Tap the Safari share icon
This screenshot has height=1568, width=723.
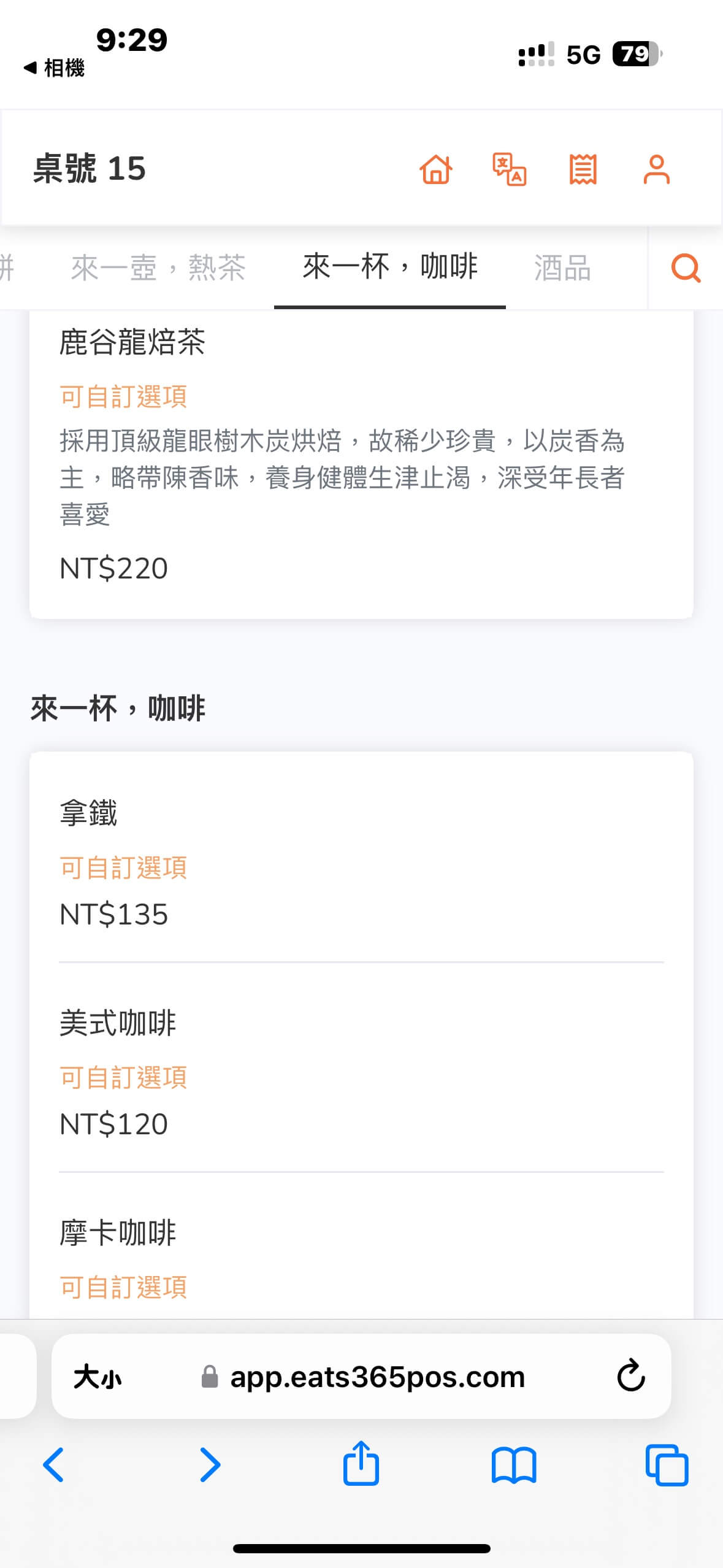tap(361, 1464)
